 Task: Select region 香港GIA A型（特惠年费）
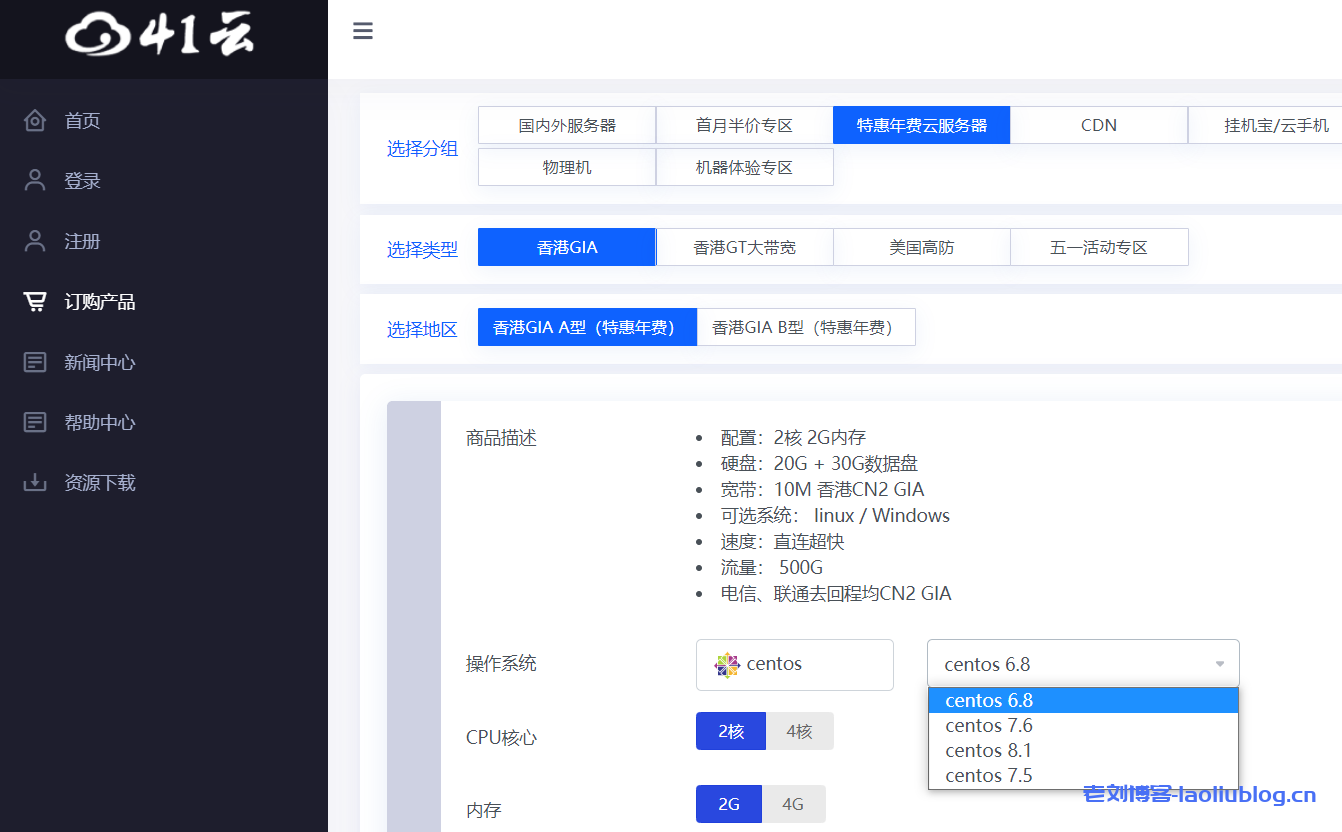(587, 327)
